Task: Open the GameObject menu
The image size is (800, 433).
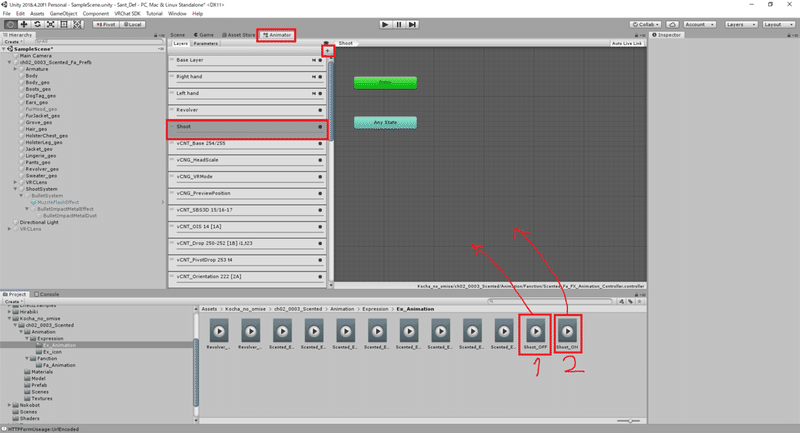Action: tap(63, 14)
